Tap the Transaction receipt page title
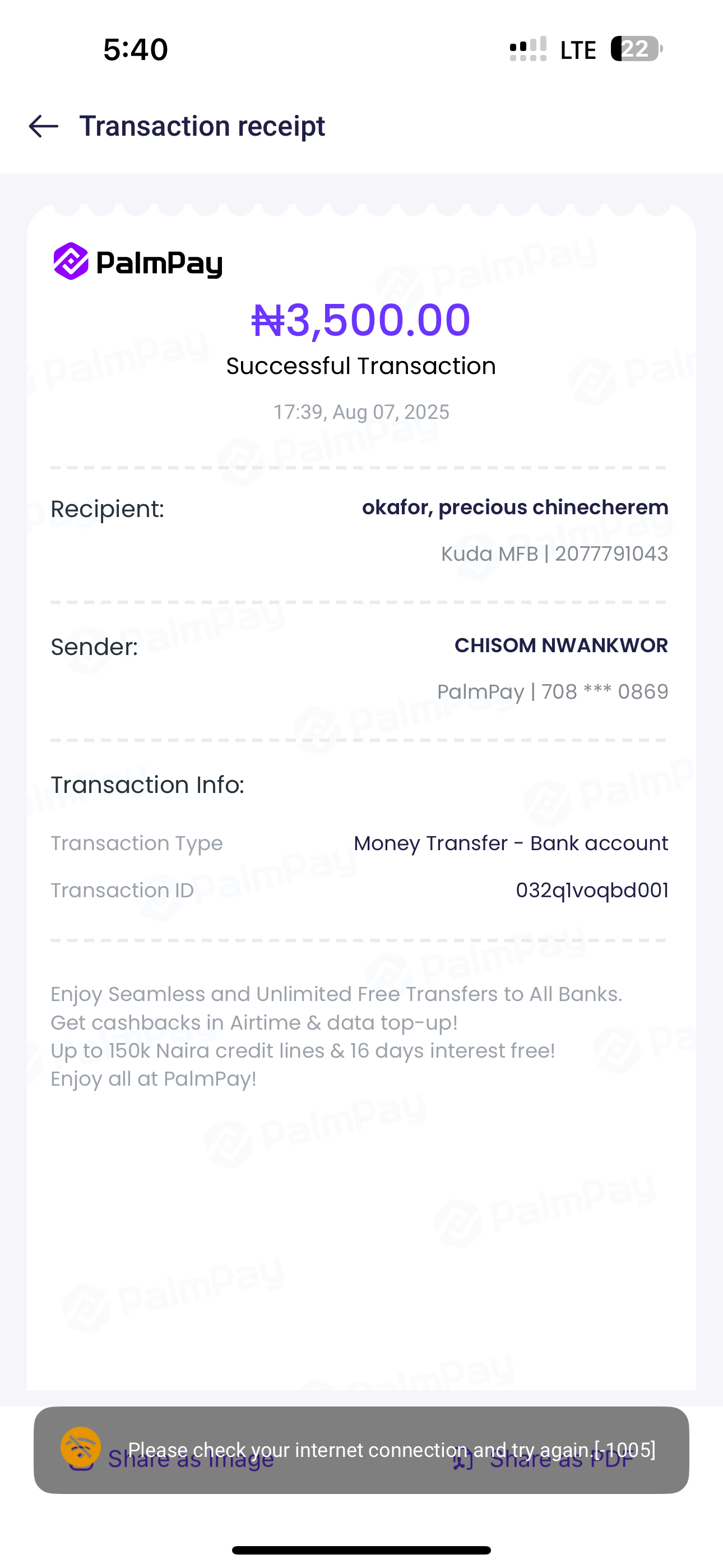The height and width of the screenshot is (1568, 723). [202, 127]
